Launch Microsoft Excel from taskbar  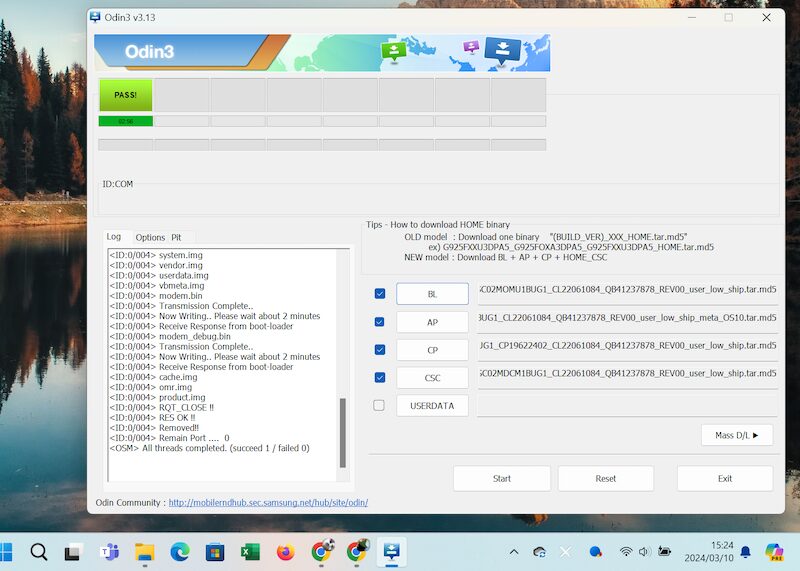tap(250, 551)
